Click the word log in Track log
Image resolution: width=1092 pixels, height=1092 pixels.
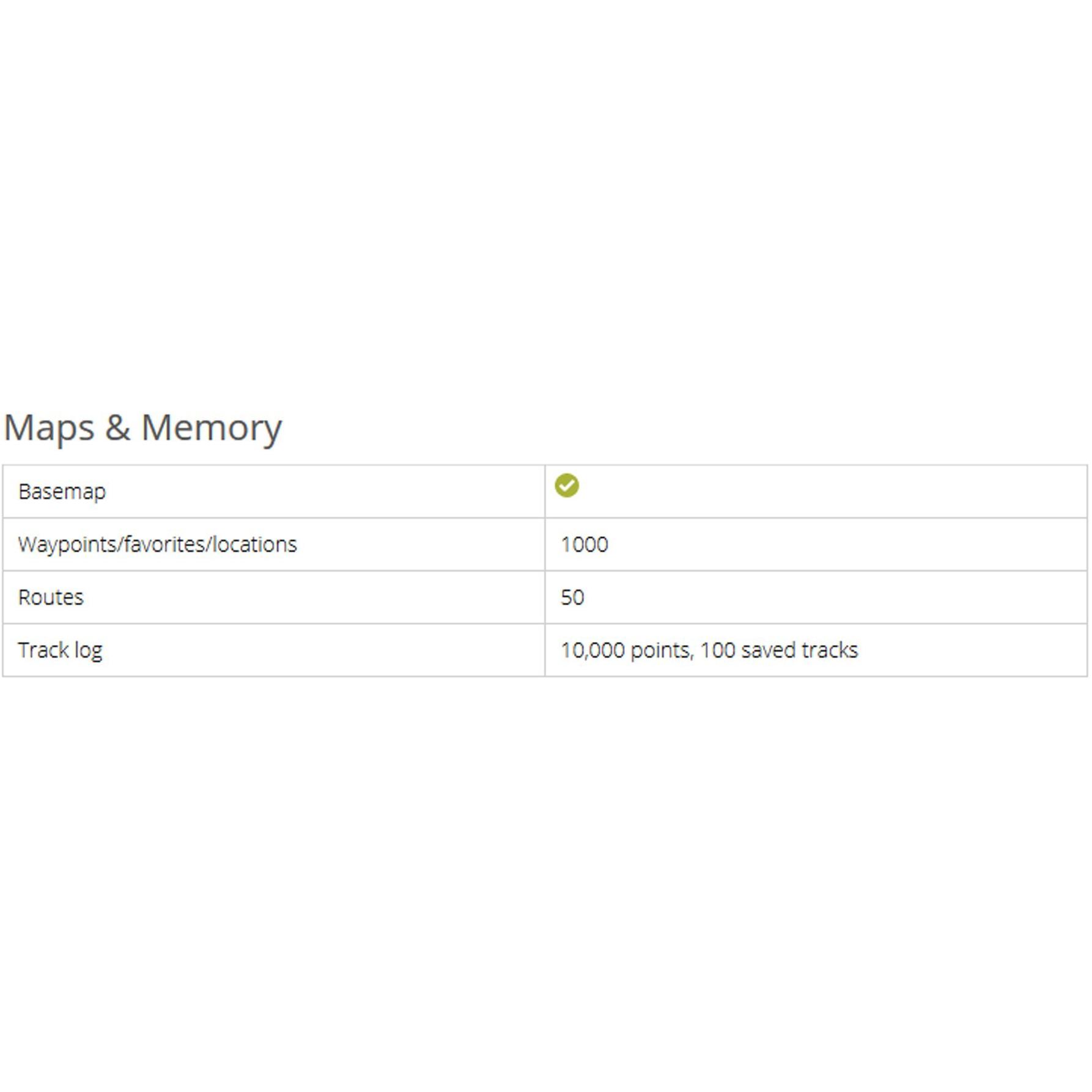click(88, 651)
